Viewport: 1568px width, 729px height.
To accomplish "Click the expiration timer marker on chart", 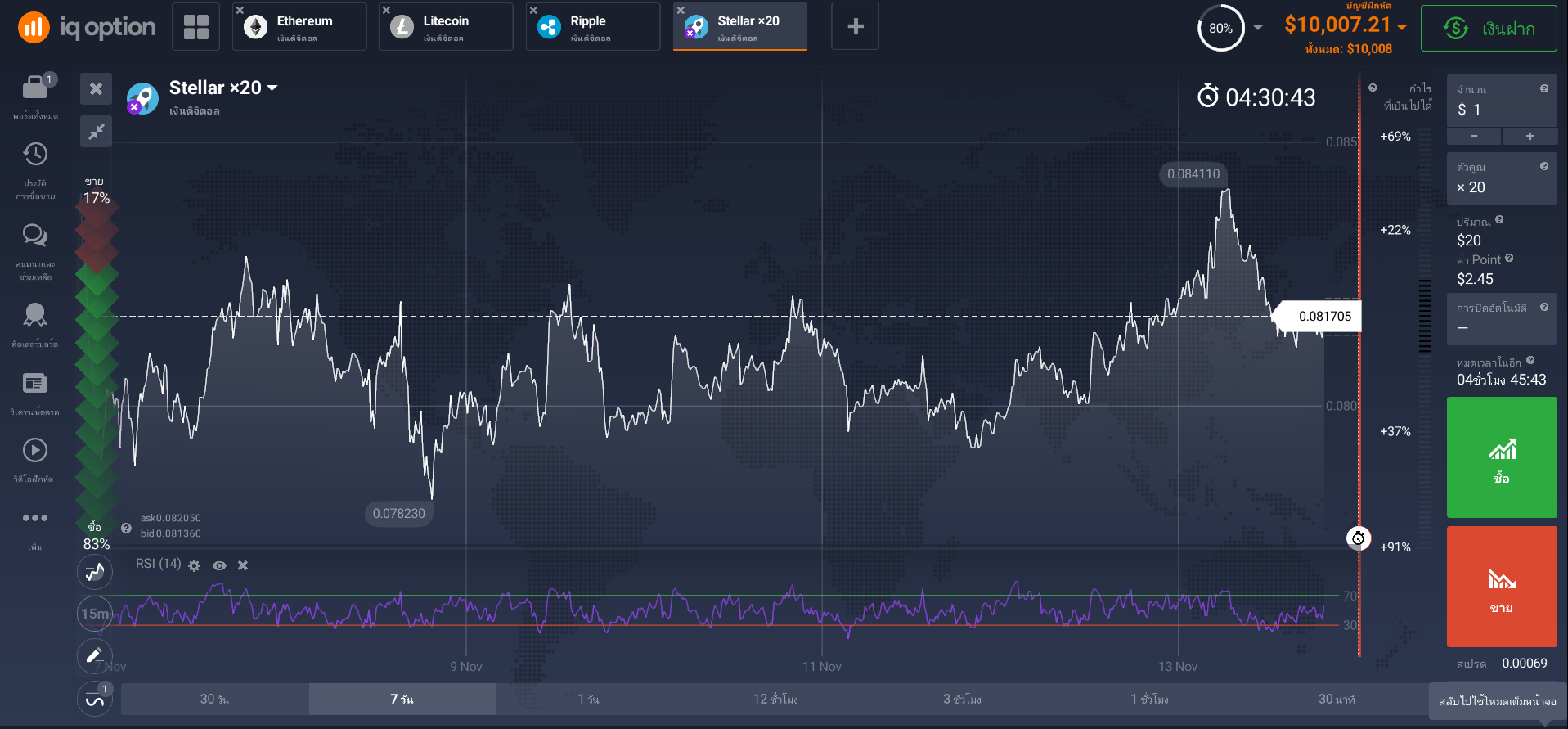I will (1359, 538).
